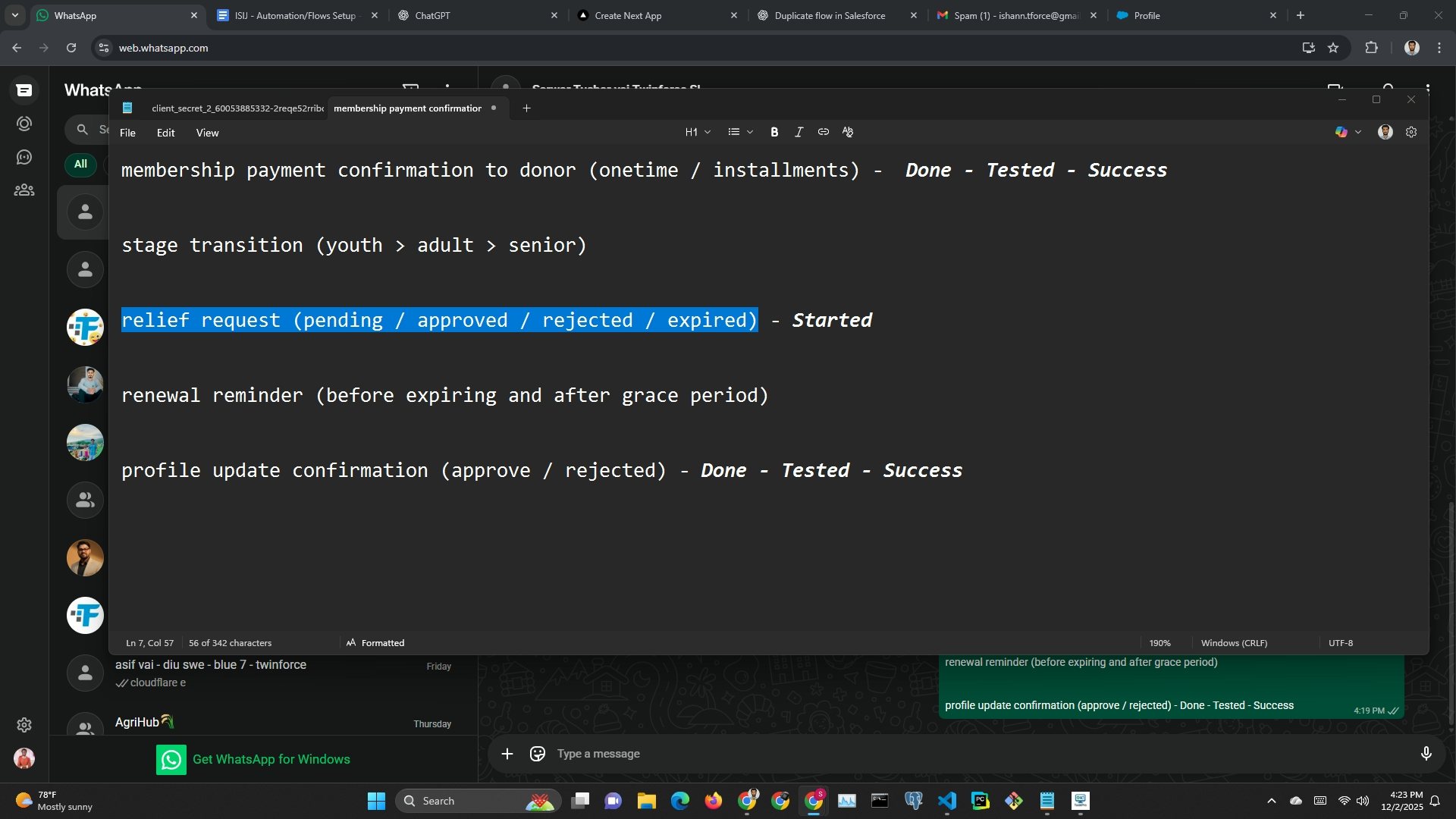Toggle bold formatting in Notepad toolbar
Image resolution: width=1456 pixels, height=819 pixels.
point(774,132)
